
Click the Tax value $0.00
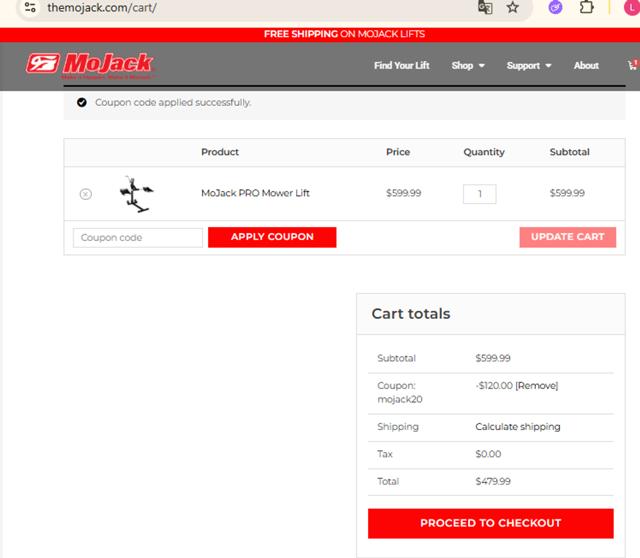pyautogui.click(x=488, y=454)
